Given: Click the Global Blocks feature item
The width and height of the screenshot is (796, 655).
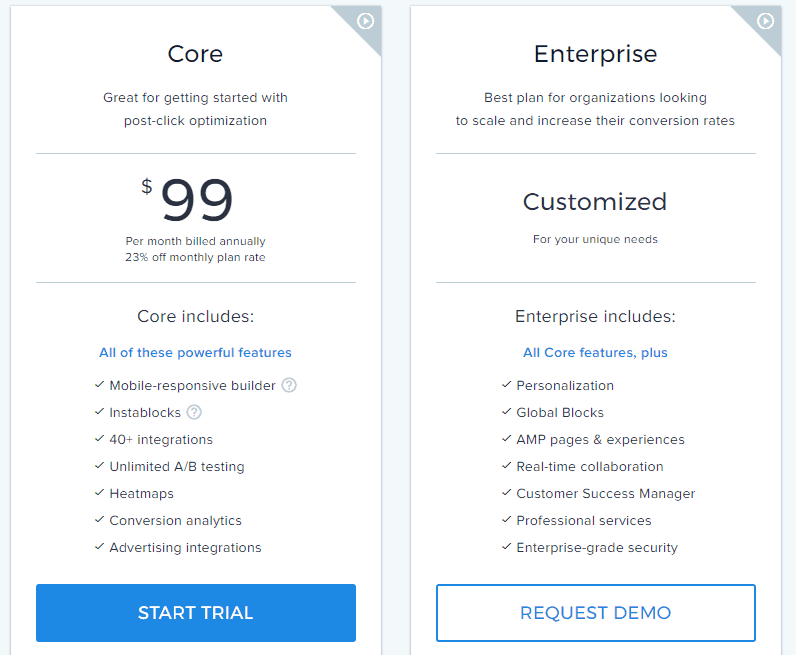Looking at the screenshot, I should [560, 412].
